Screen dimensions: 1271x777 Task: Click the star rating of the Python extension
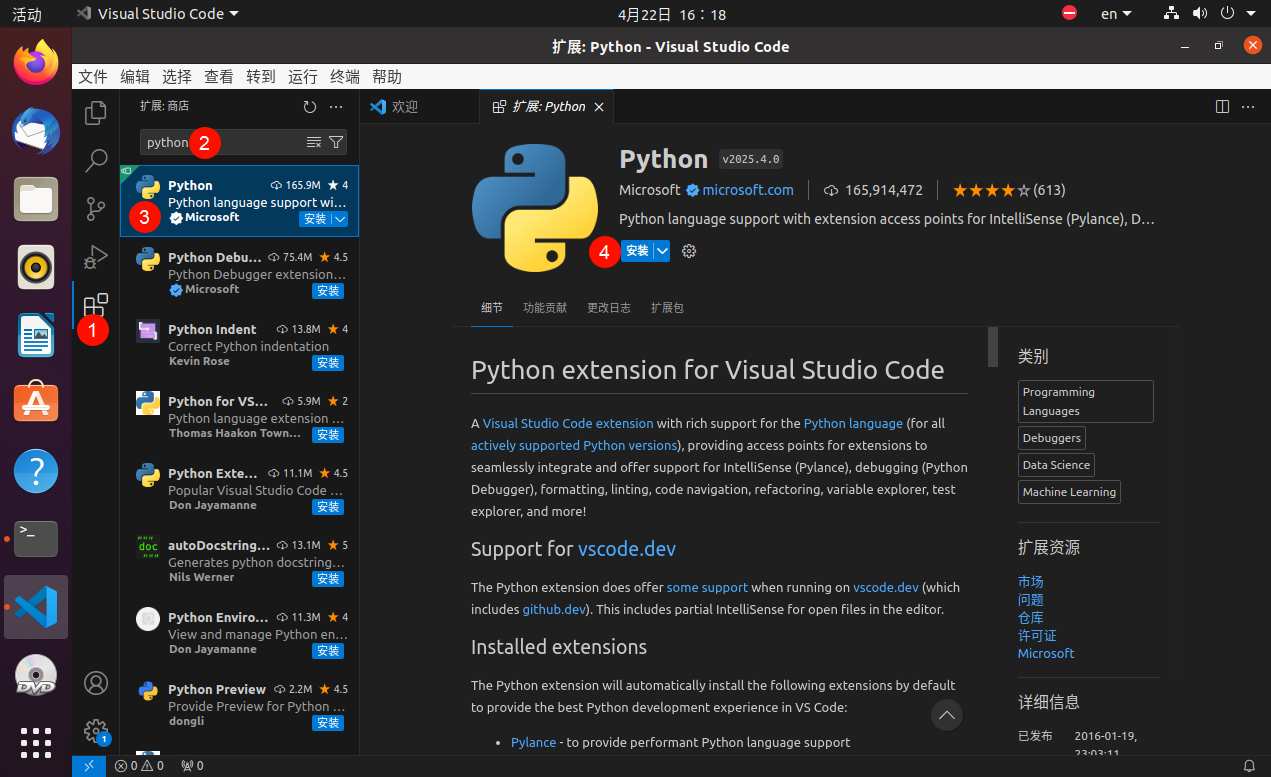(1008, 190)
